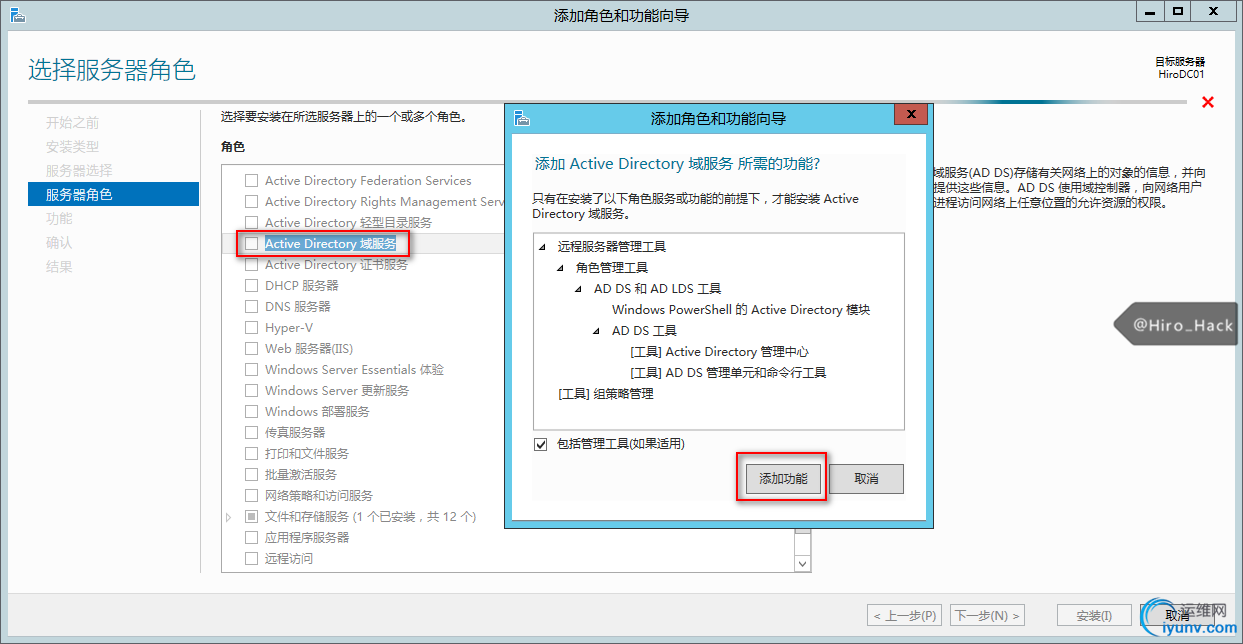The height and width of the screenshot is (644, 1243).
Task: Check the Active Directory Rights Management role box
Action: click(x=252, y=202)
